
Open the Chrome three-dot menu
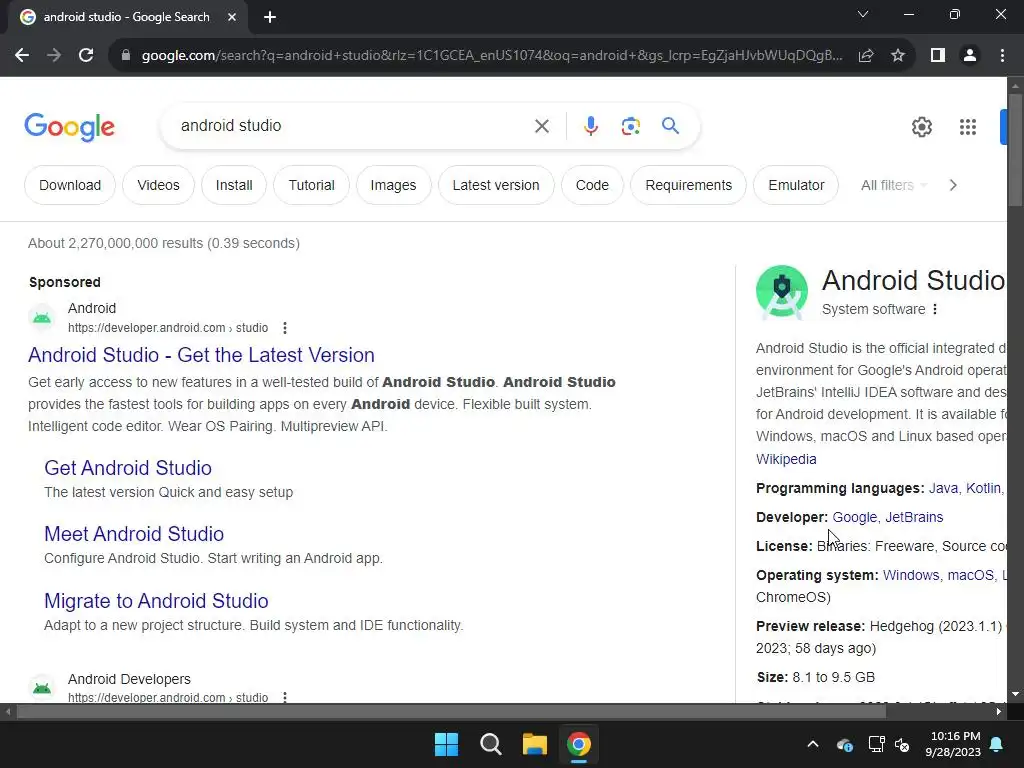coord(1002,56)
